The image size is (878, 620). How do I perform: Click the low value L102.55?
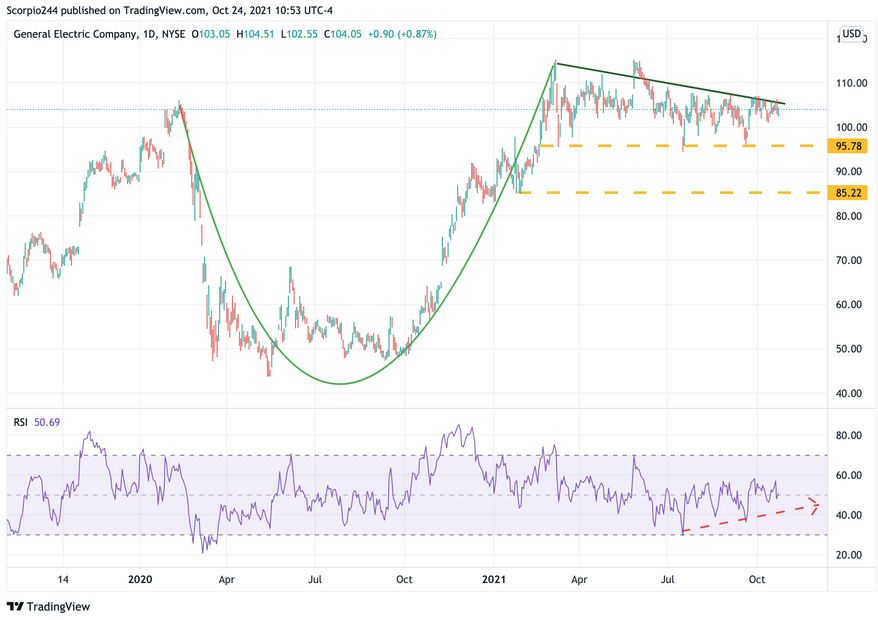[x=299, y=34]
